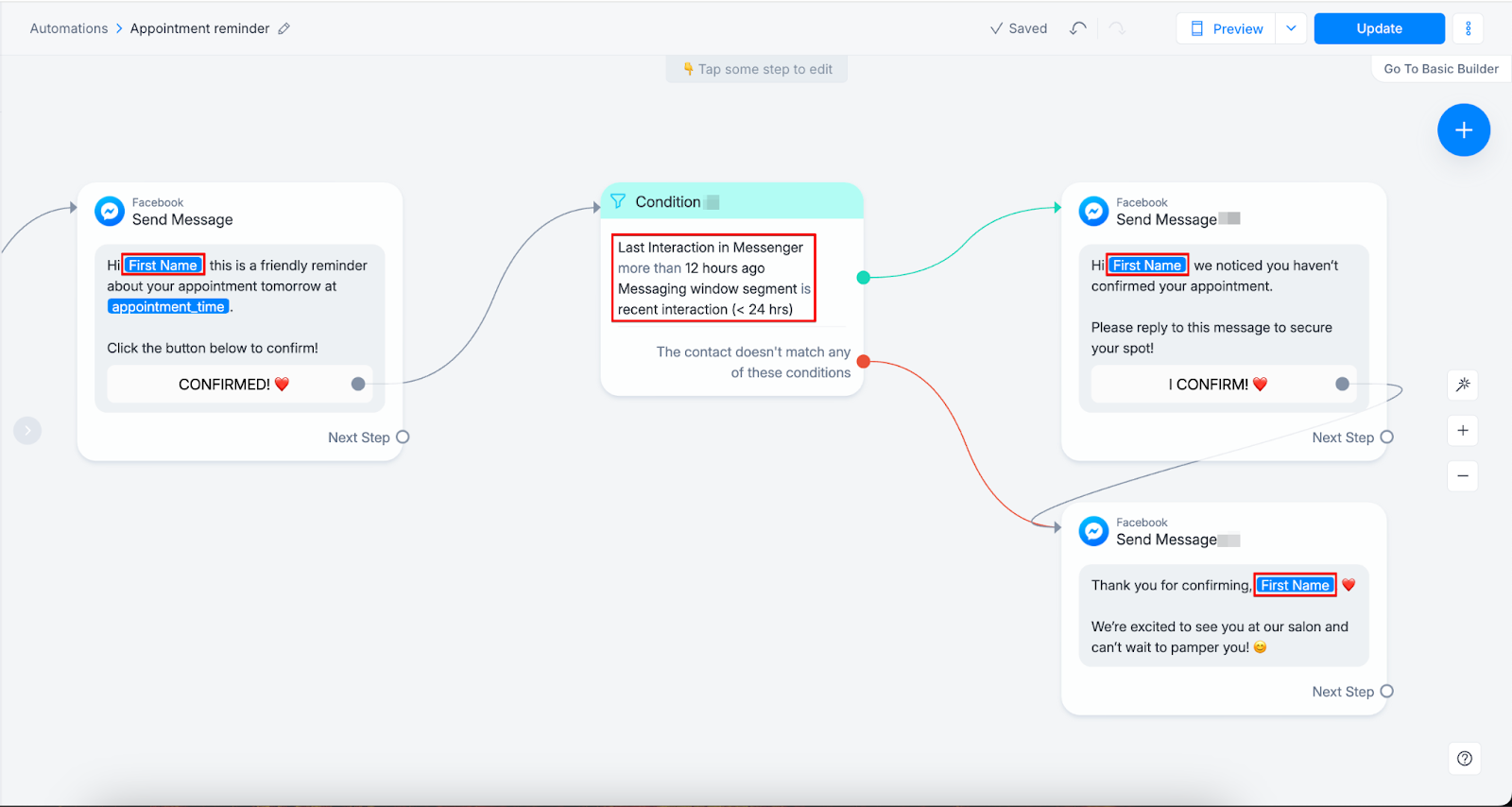Screen dimensions: 1512x807
Task: Open the three-dot more options menu
Action: (x=1468, y=28)
